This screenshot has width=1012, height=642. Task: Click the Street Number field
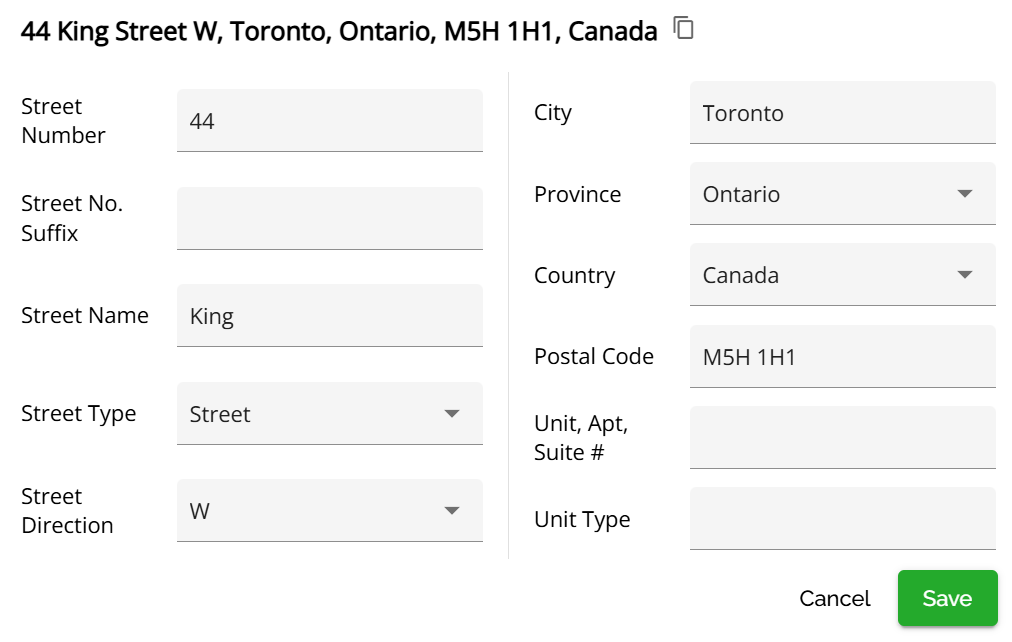point(329,121)
